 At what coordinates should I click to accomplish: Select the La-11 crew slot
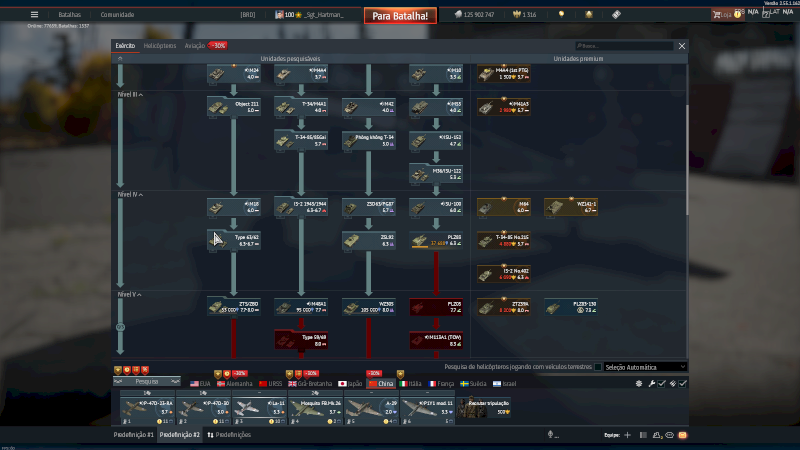pyautogui.click(x=260, y=410)
